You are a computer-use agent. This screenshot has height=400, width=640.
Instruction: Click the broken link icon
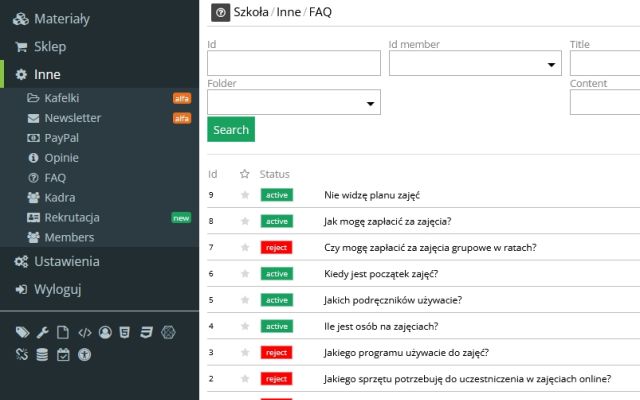pyautogui.click(x=22, y=354)
